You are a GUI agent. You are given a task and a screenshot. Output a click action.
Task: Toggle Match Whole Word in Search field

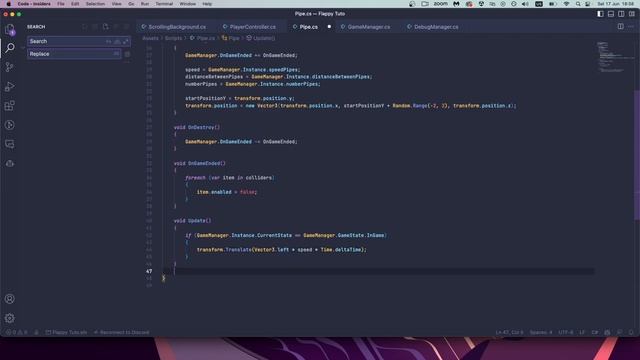pos(117,41)
